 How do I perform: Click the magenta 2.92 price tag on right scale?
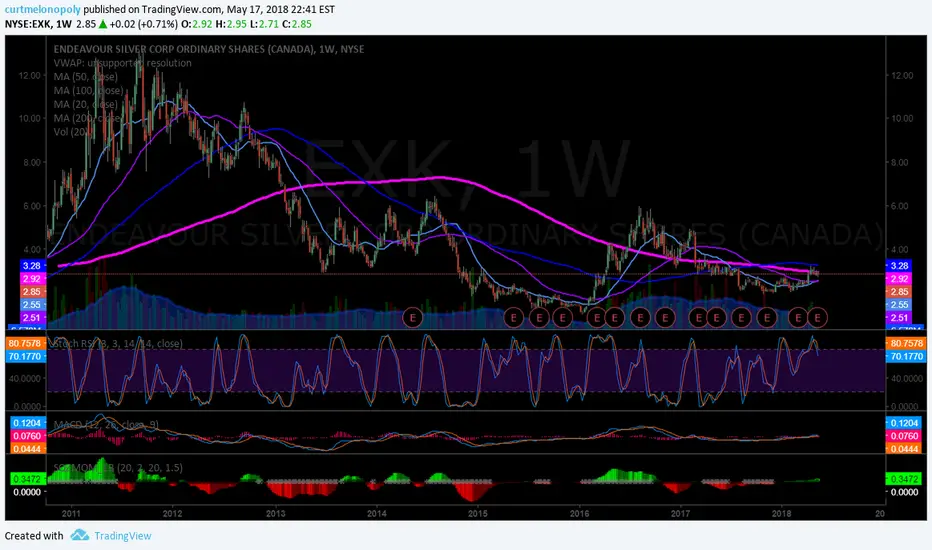(899, 279)
